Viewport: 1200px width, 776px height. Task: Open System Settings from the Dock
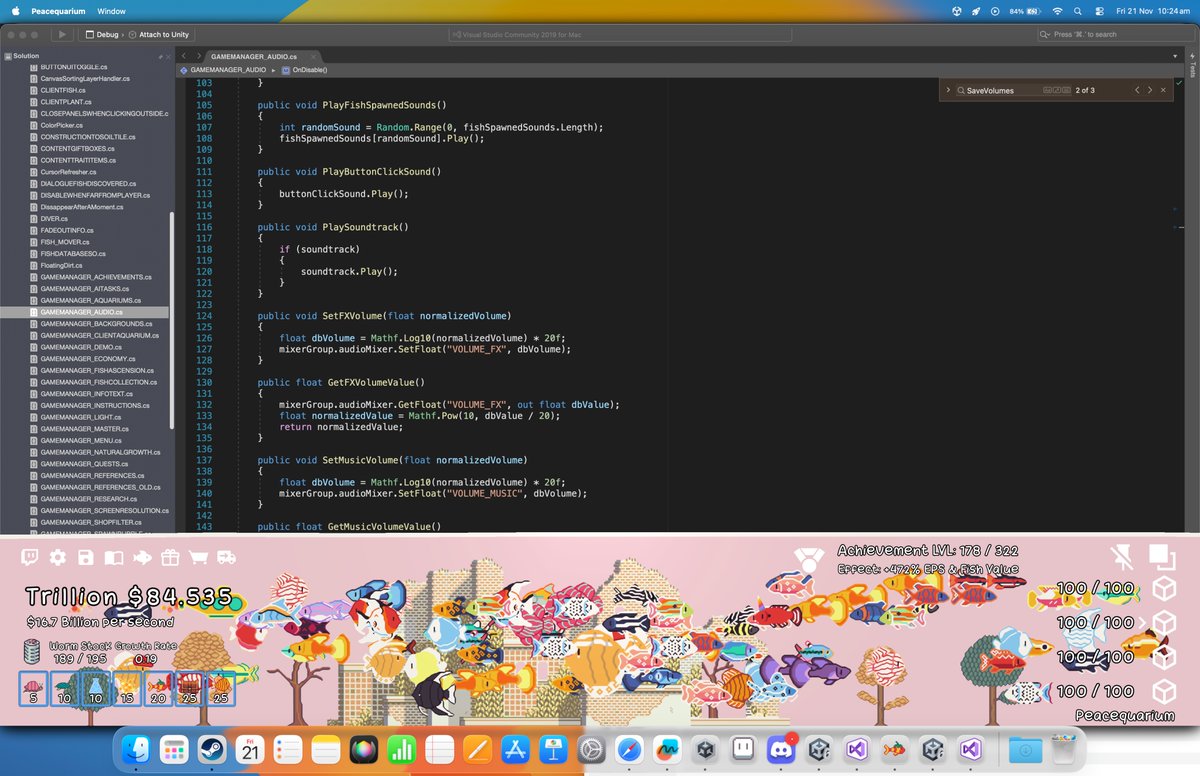point(591,749)
